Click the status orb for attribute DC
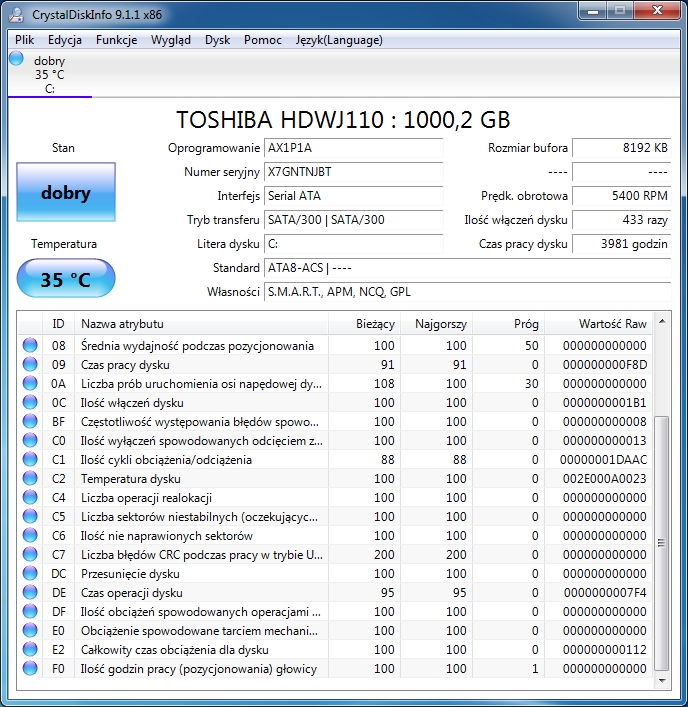 coord(30,574)
